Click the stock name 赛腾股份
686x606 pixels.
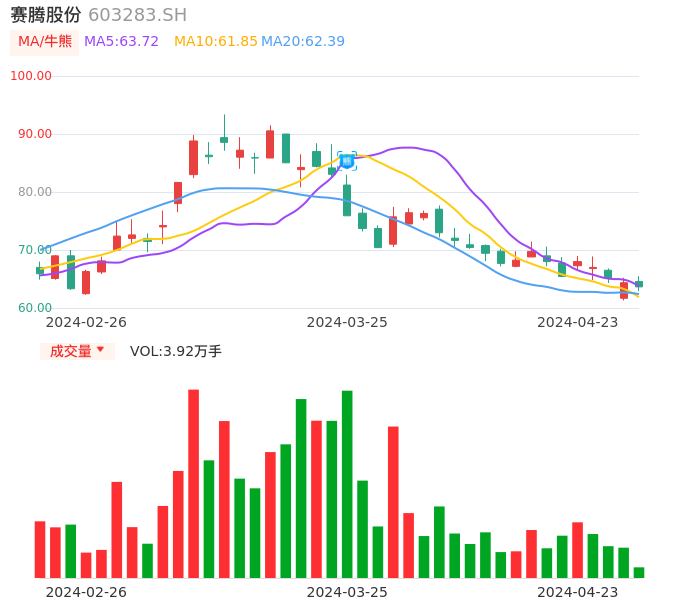(x=46, y=15)
